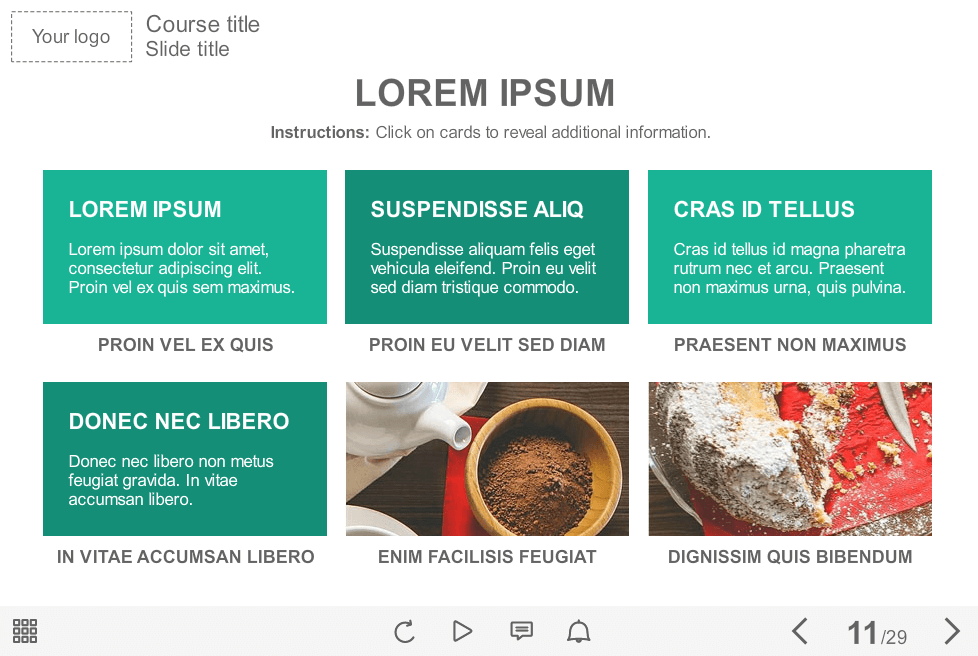Click the PROIN VEL EX QUIS caption

click(185, 345)
